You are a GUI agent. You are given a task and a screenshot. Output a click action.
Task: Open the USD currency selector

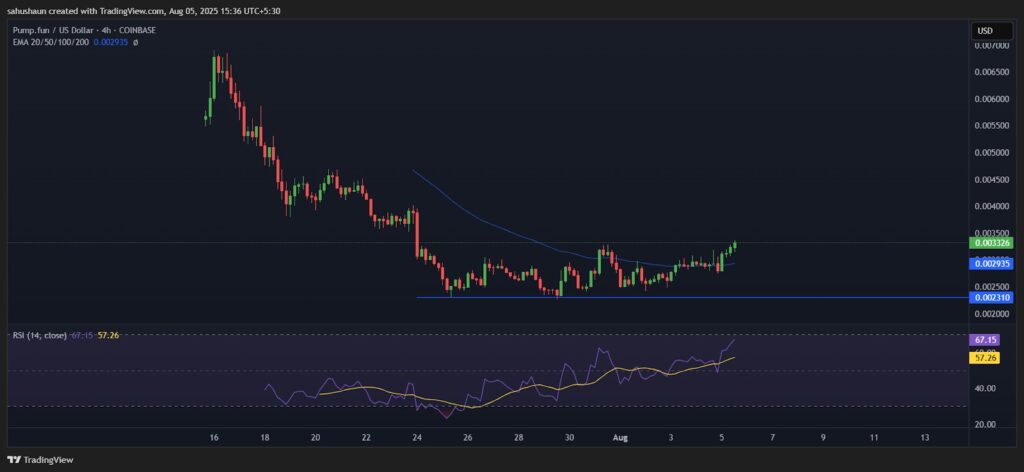(x=987, y=31)
